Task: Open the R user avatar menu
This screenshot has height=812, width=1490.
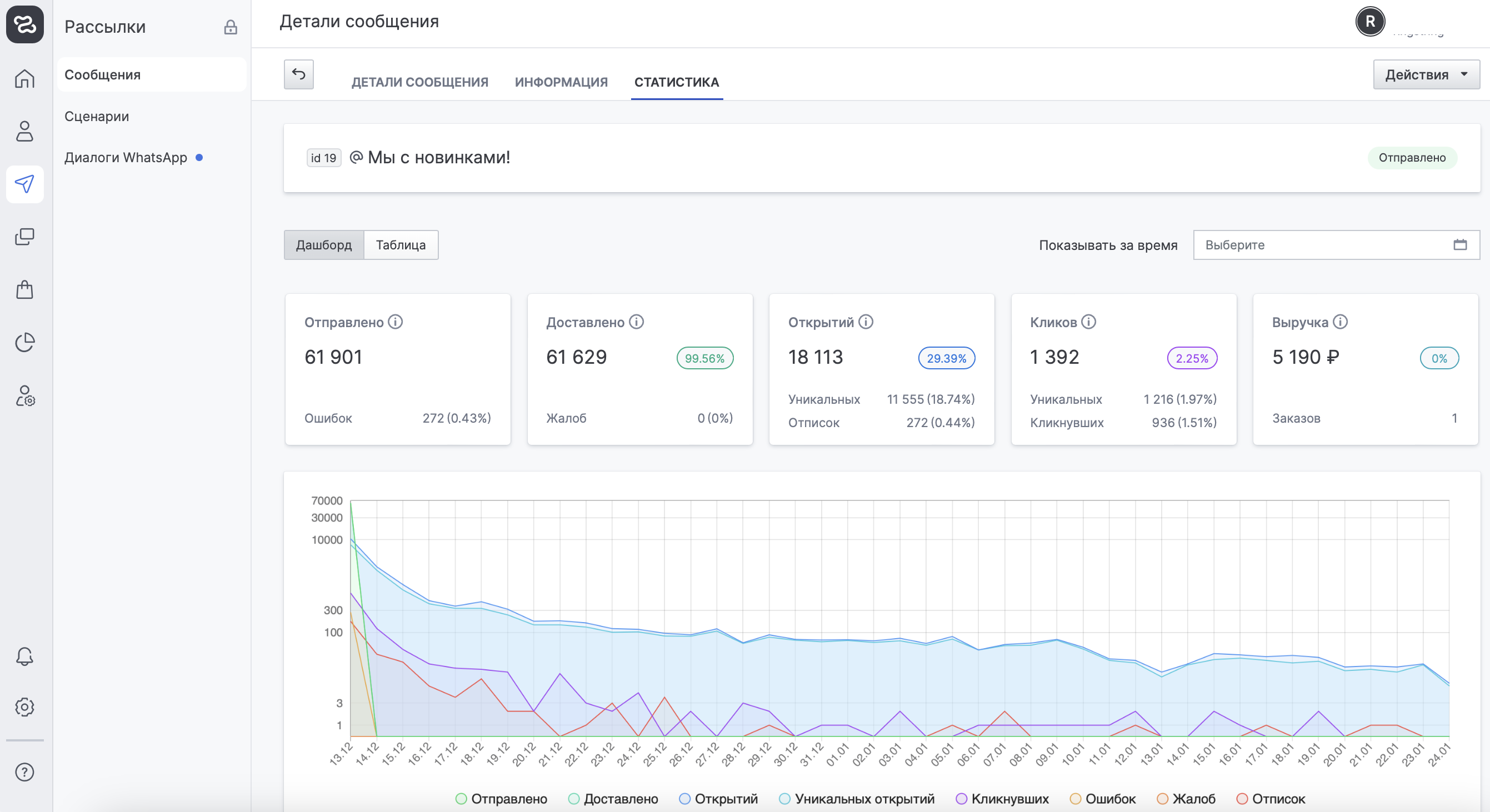Action: 1369,22
